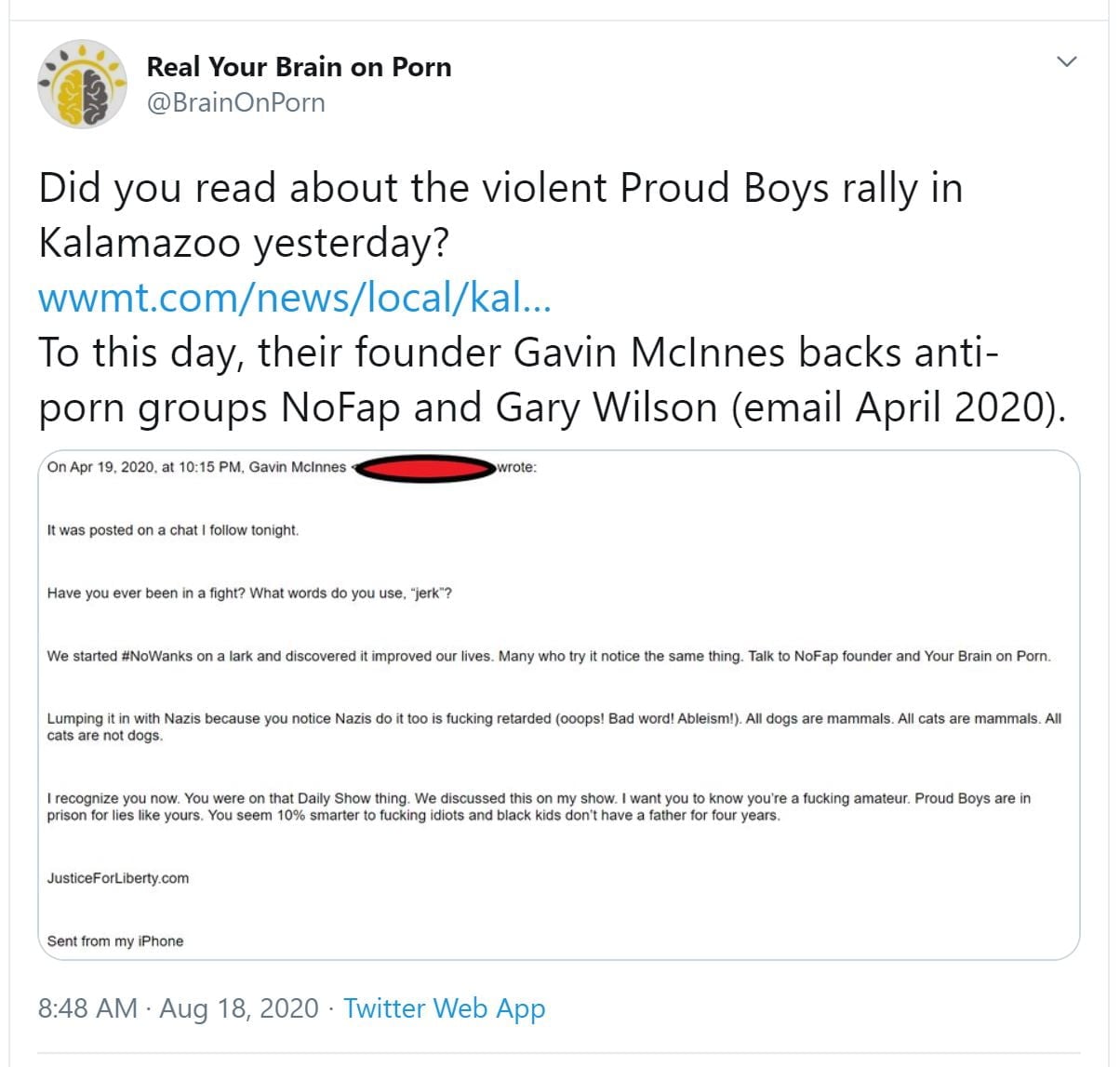Click the Twitter Web App source link
The image size is (1120, 1067).
point(444,1008)
